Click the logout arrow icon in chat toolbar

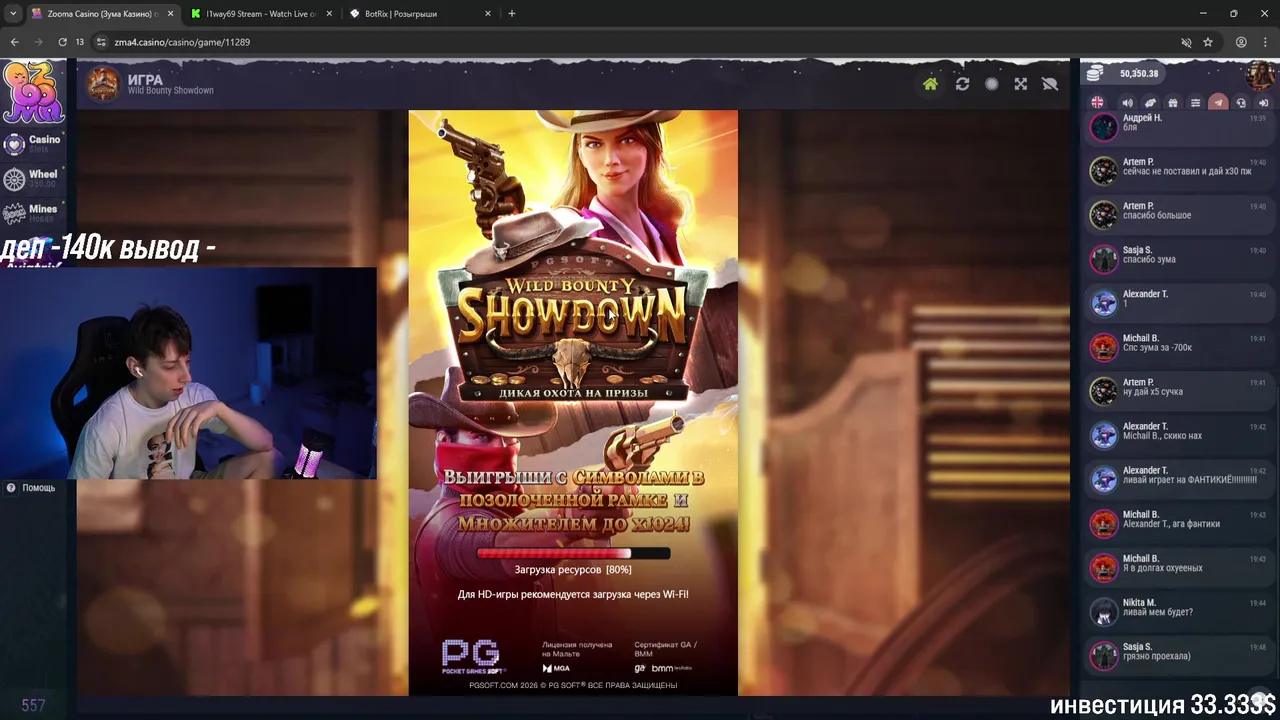click(1263, 103)
